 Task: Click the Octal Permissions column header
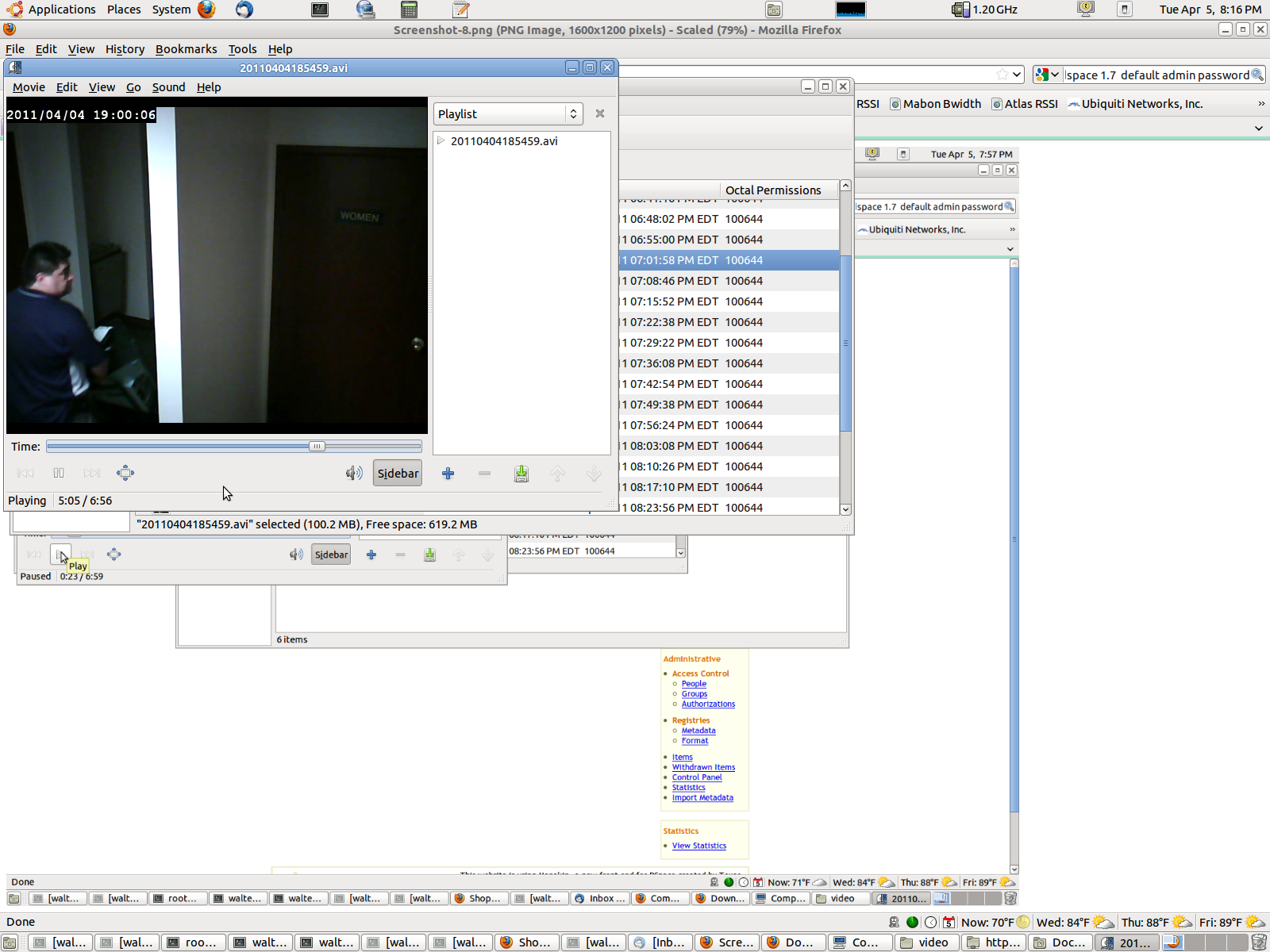tap(772, 190)
